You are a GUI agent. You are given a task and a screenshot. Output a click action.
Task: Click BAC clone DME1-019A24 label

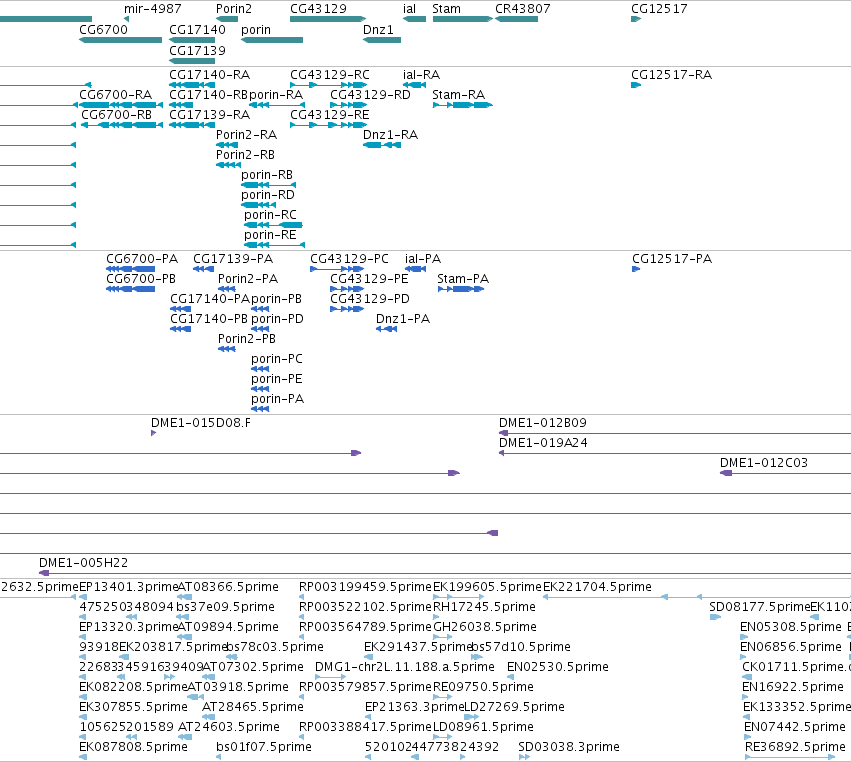(543, 443)
